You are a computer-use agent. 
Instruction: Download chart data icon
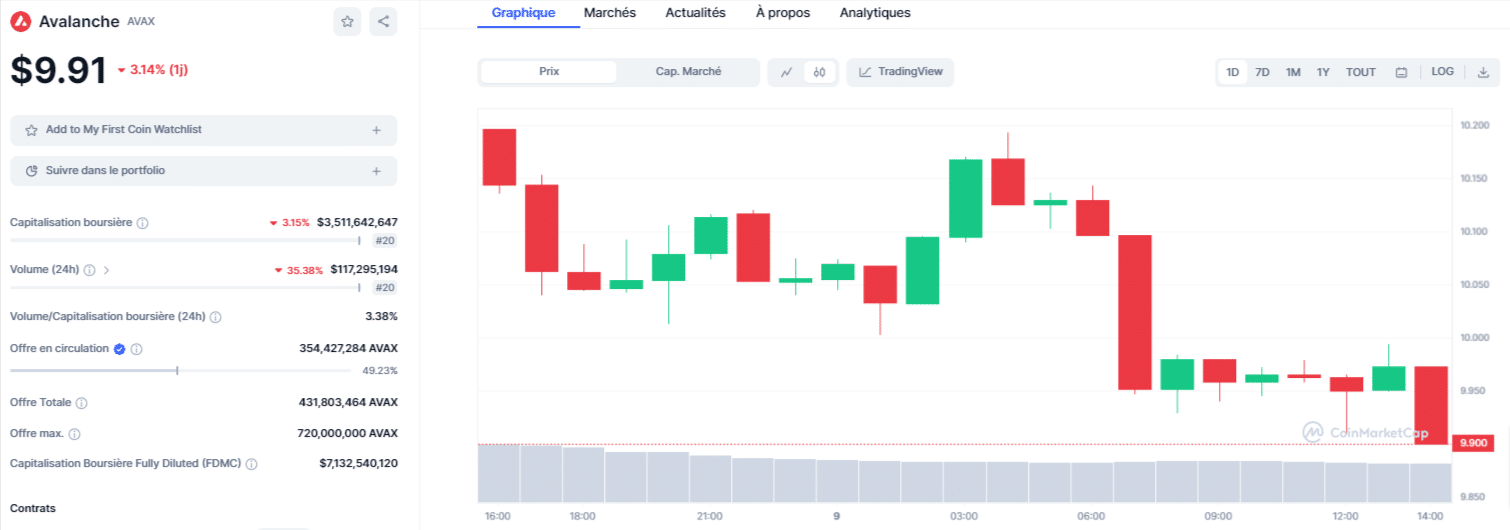point(1483,72)
